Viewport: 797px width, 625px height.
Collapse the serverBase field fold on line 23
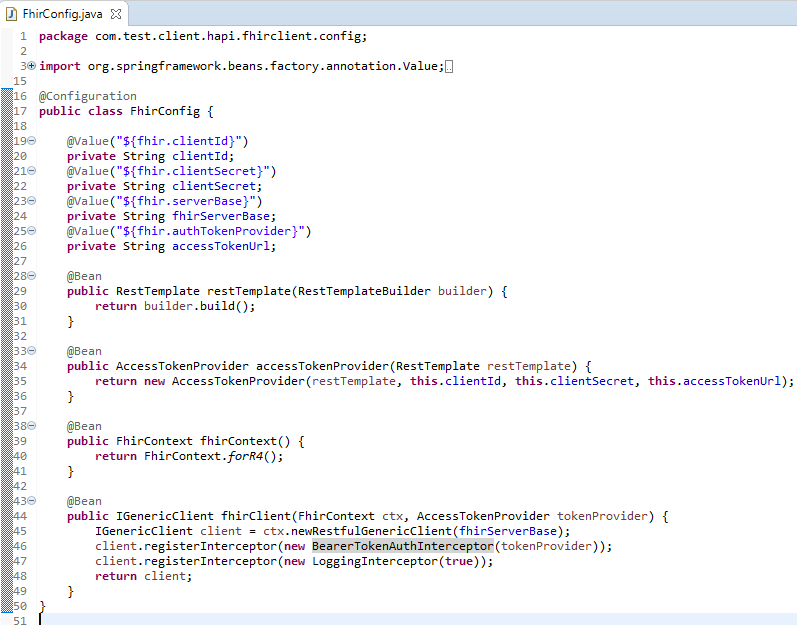[31, 201]
